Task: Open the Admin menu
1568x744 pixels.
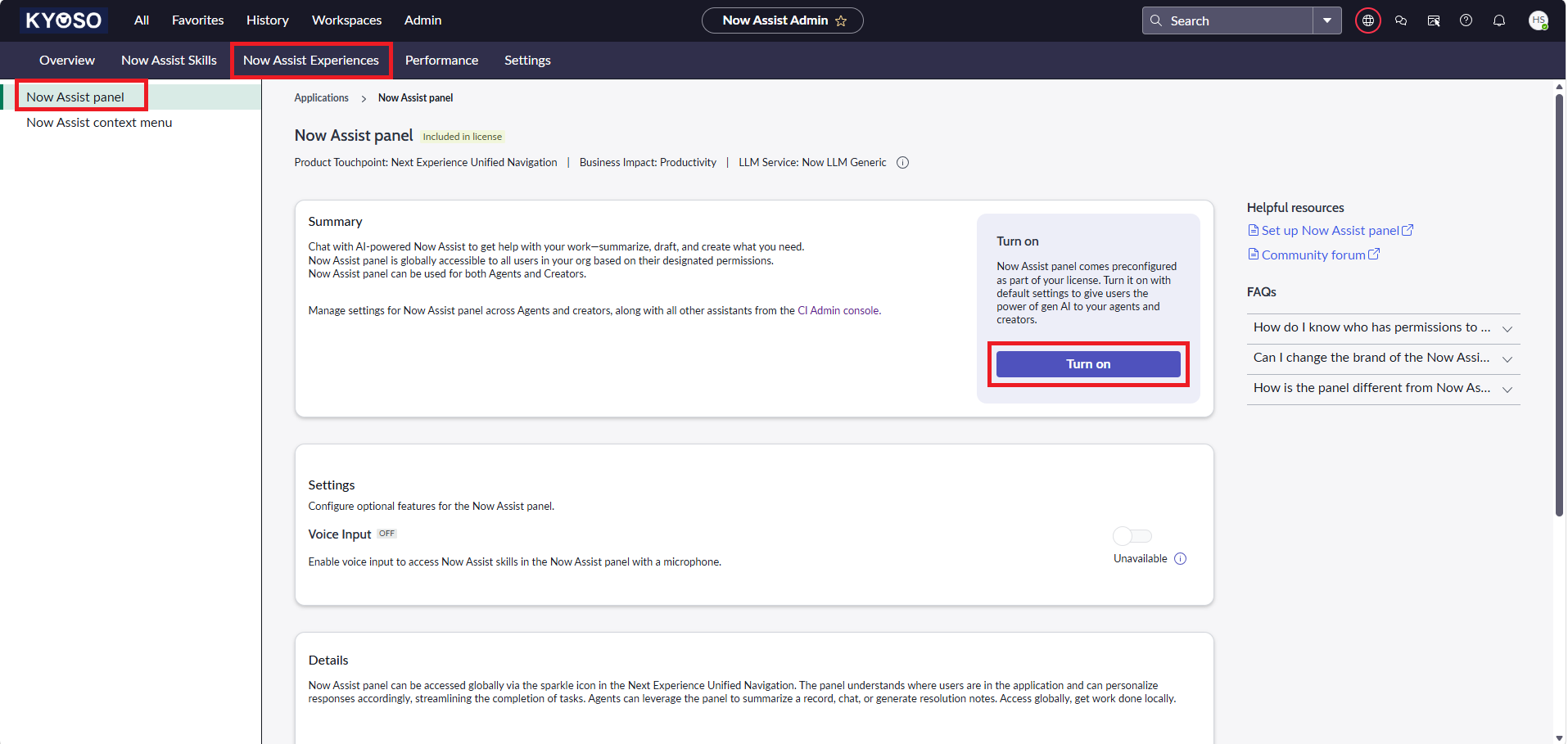Action: (x=423, y=20)
